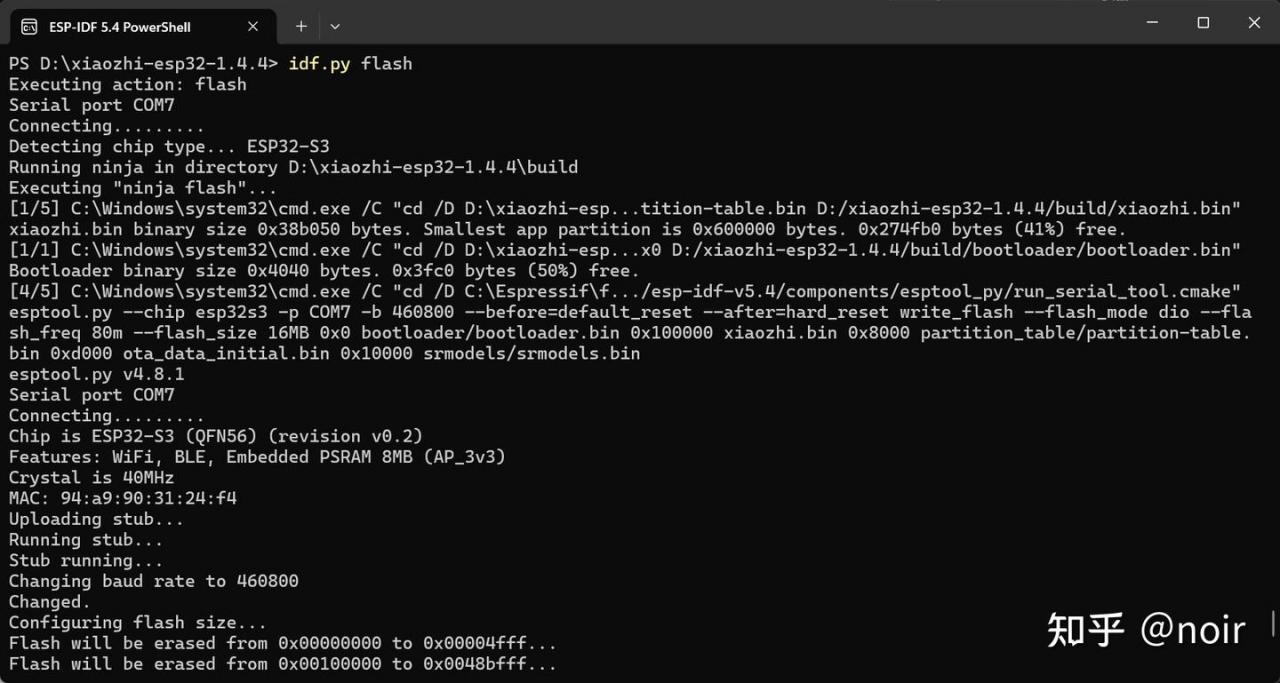This screenshot has width=1280, height=683.
Task: Click the "esptool.py v4.8.1" output line
Action: pos(96,374)
